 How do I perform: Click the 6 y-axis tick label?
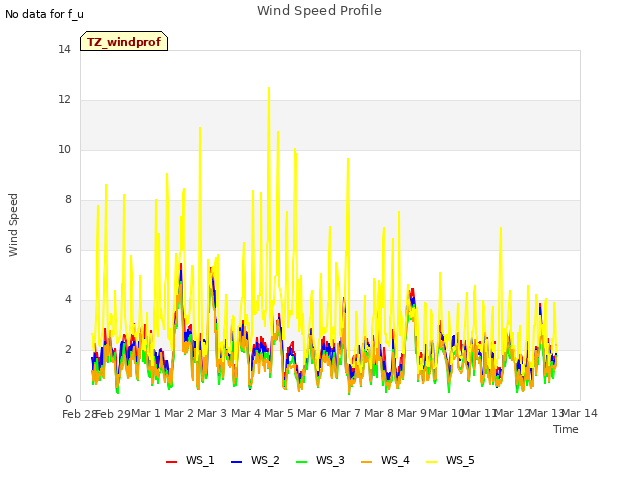(68, 249)
